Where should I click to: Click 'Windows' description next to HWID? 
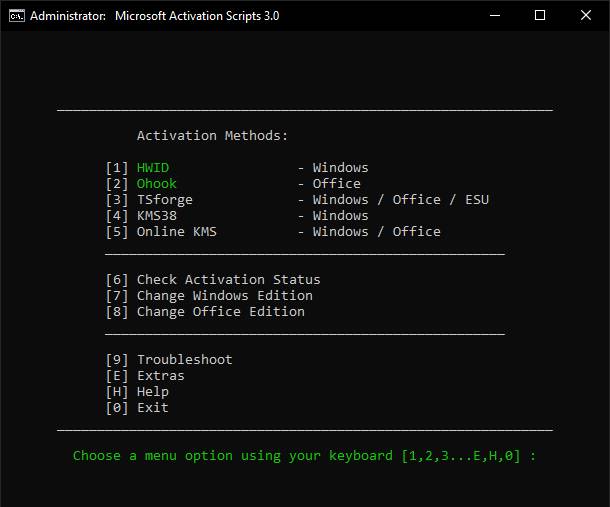(x=341, y=168)
